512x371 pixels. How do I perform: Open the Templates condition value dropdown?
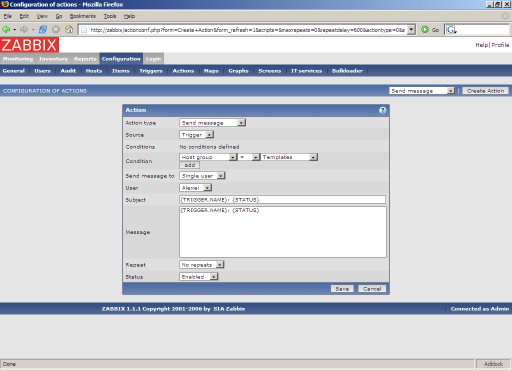[289, 157]
